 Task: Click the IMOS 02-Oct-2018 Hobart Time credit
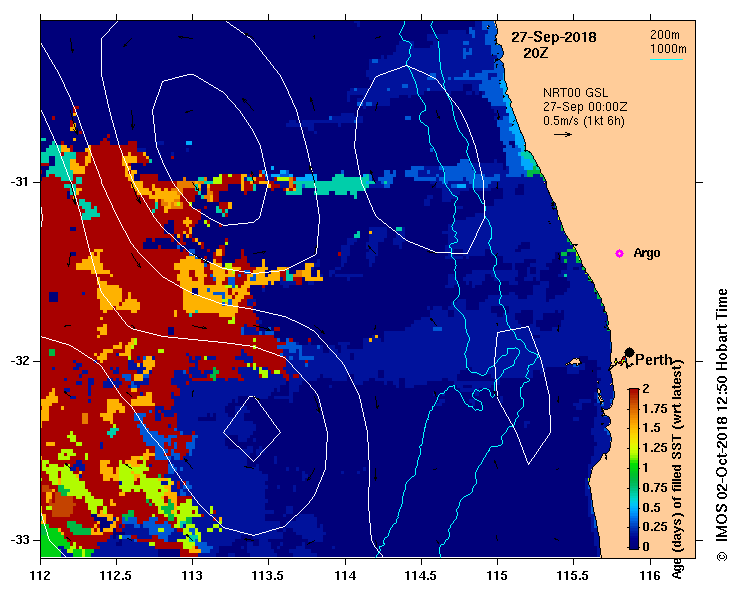click(722, 425)
